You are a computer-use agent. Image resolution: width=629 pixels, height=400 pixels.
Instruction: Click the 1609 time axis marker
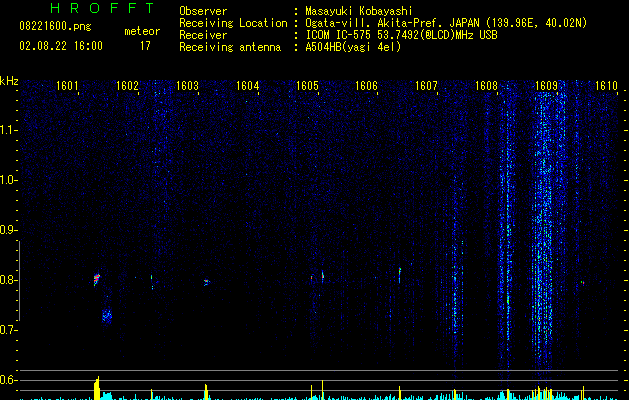click(546, 86)
